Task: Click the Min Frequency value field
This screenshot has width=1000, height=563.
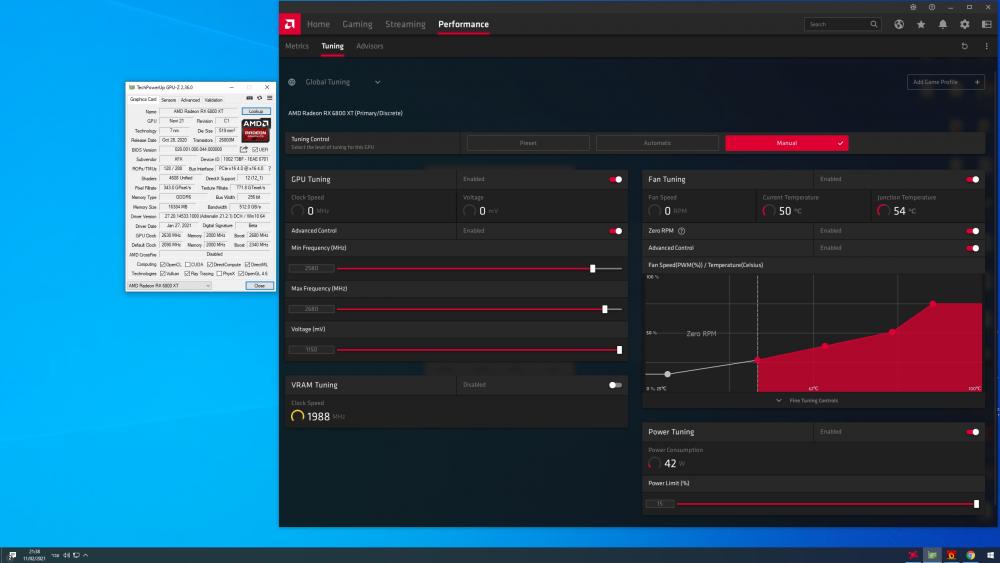Action: point(312,268)
